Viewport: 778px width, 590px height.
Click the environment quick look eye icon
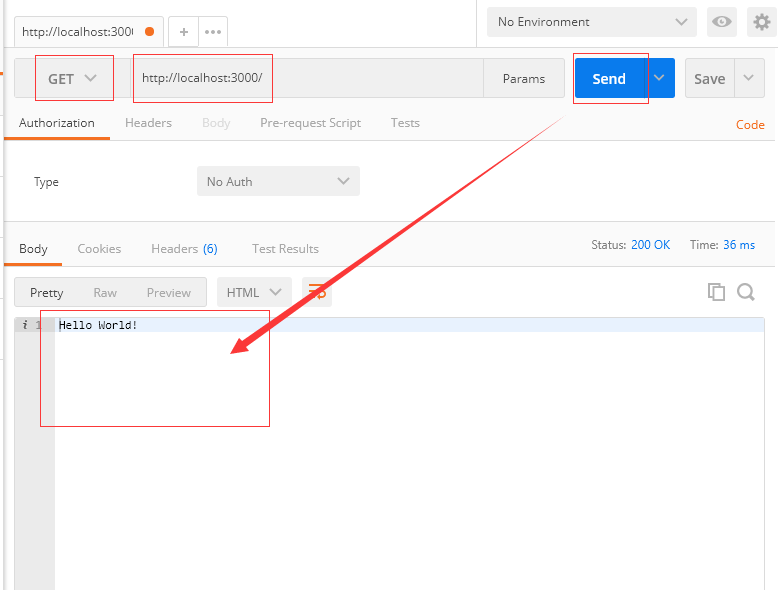721,22
